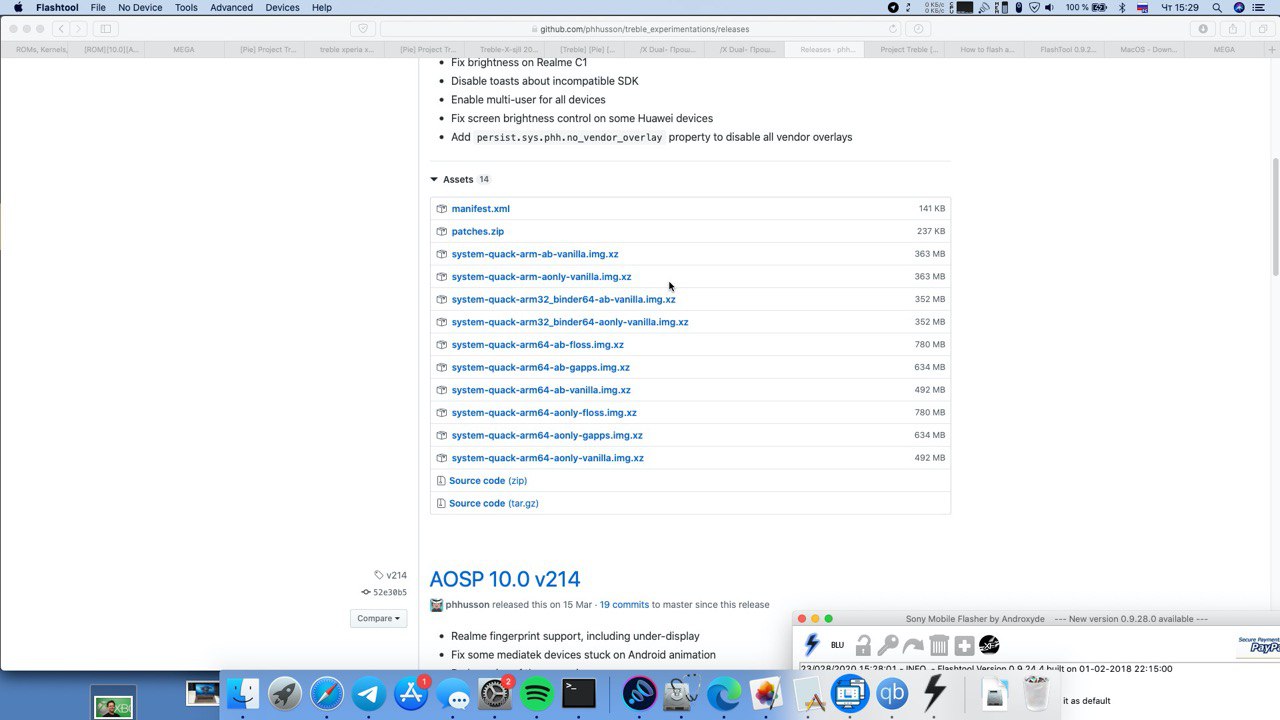Open Flashtool File menu

[x=98, y=7]
